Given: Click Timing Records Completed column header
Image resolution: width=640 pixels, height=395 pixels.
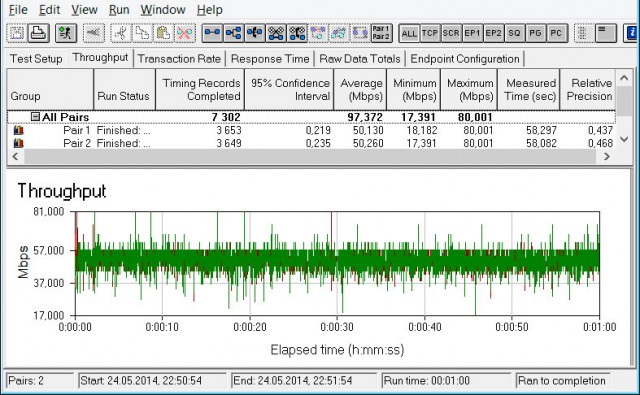Looking at the screenshot, I should (x=200, y=89).
